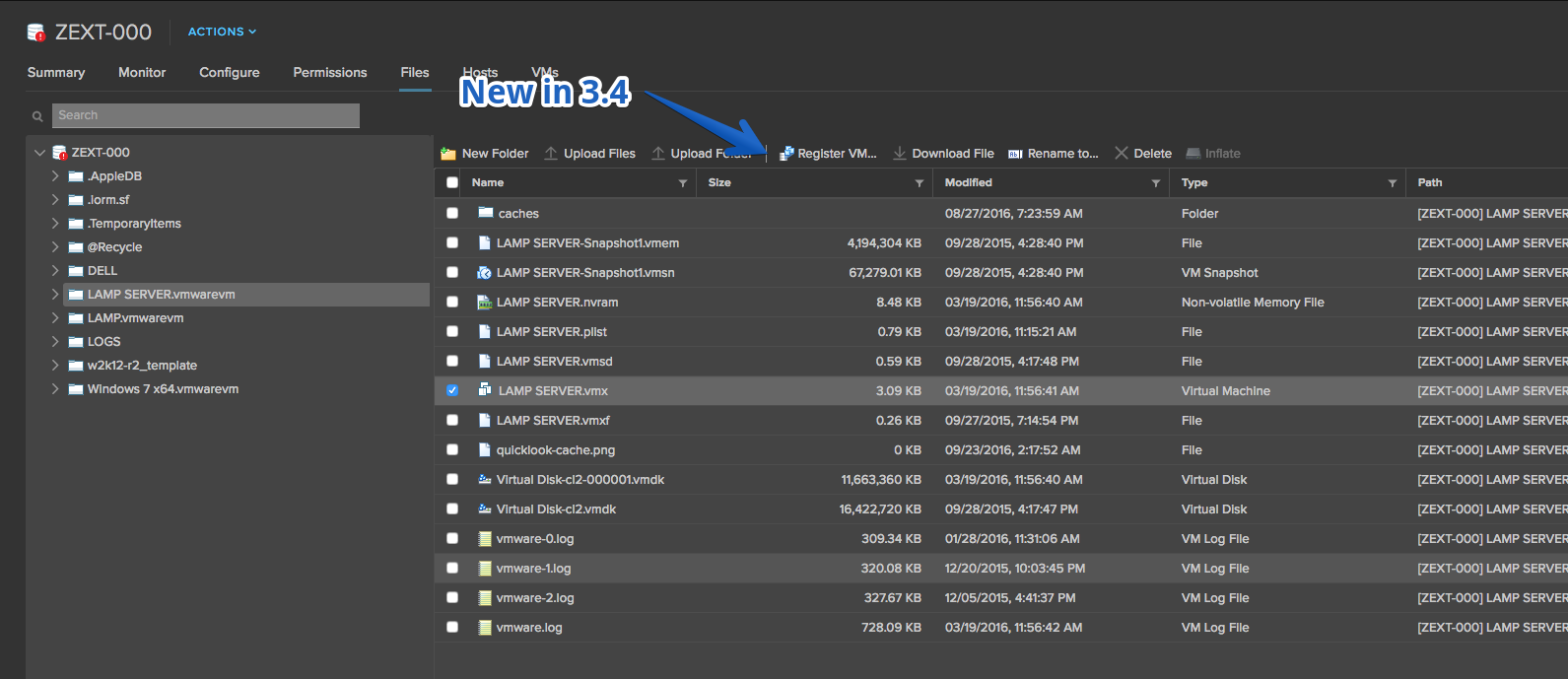Click the Rename to icon

pyautogui.click(x=1015, y=154)
